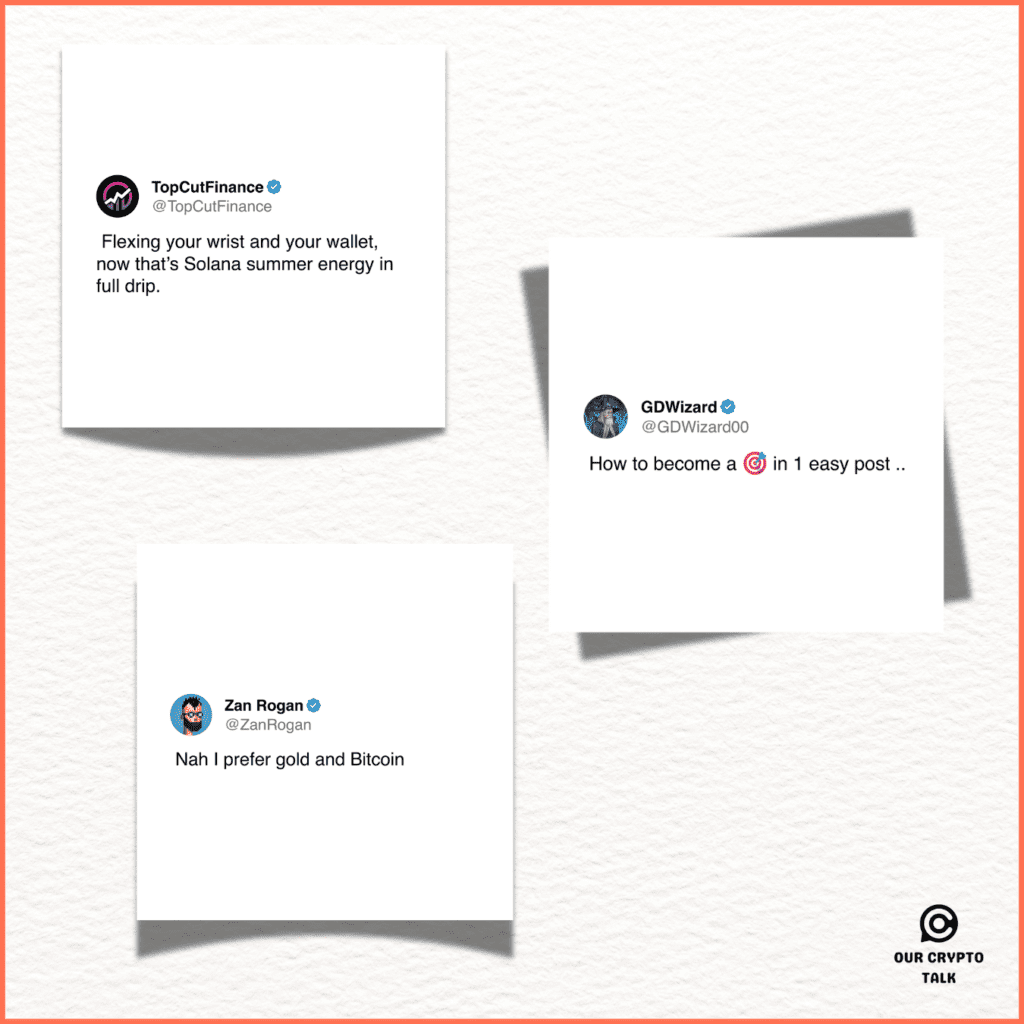Select the 'Nah I prefer gold and Bitcoin' text
The width and height of the screenshot is (1024, 1024).
tap(289, 760)
